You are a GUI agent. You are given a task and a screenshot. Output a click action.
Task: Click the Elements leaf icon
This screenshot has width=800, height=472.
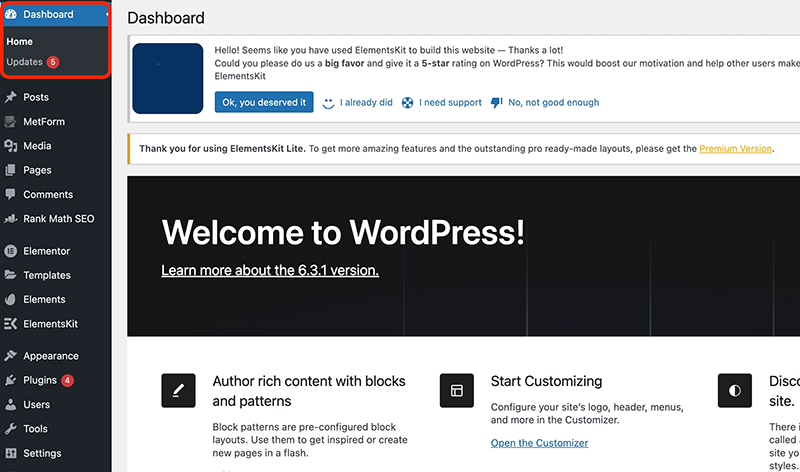(x=11, y=300)
